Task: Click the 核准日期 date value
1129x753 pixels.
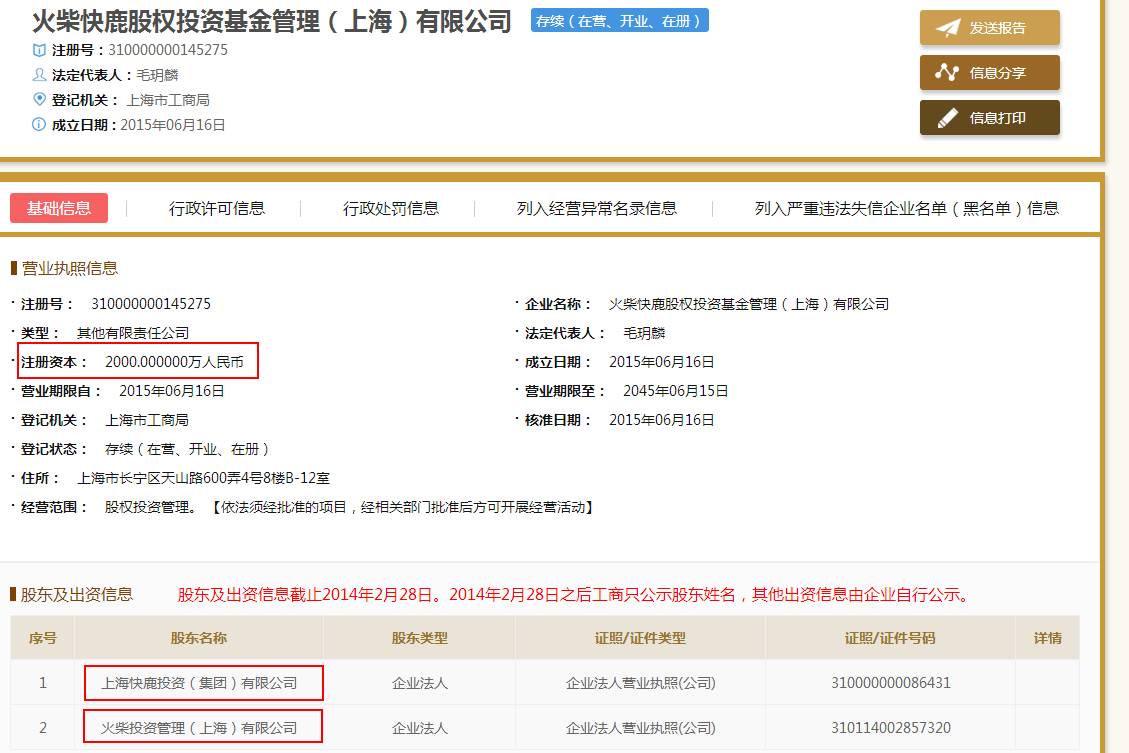Action: coord(662,420)
